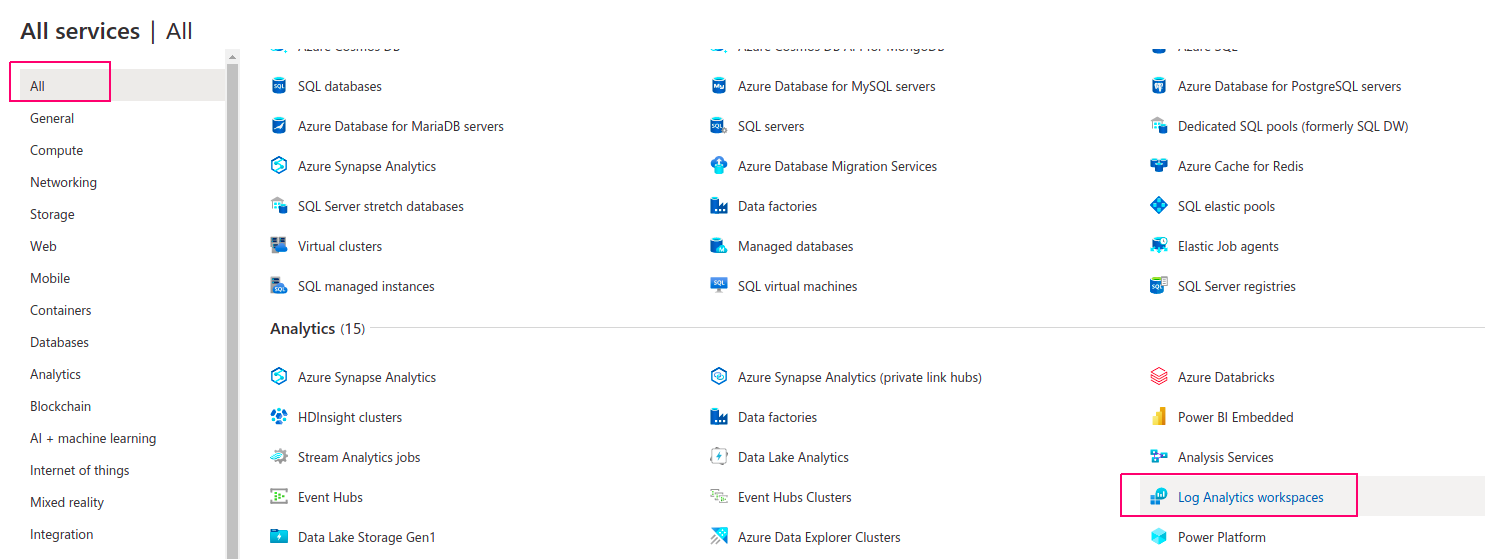Click the Azure Databricks icon
The height and width of the screenshot is (559, 1485).
tap(1159, 377)
